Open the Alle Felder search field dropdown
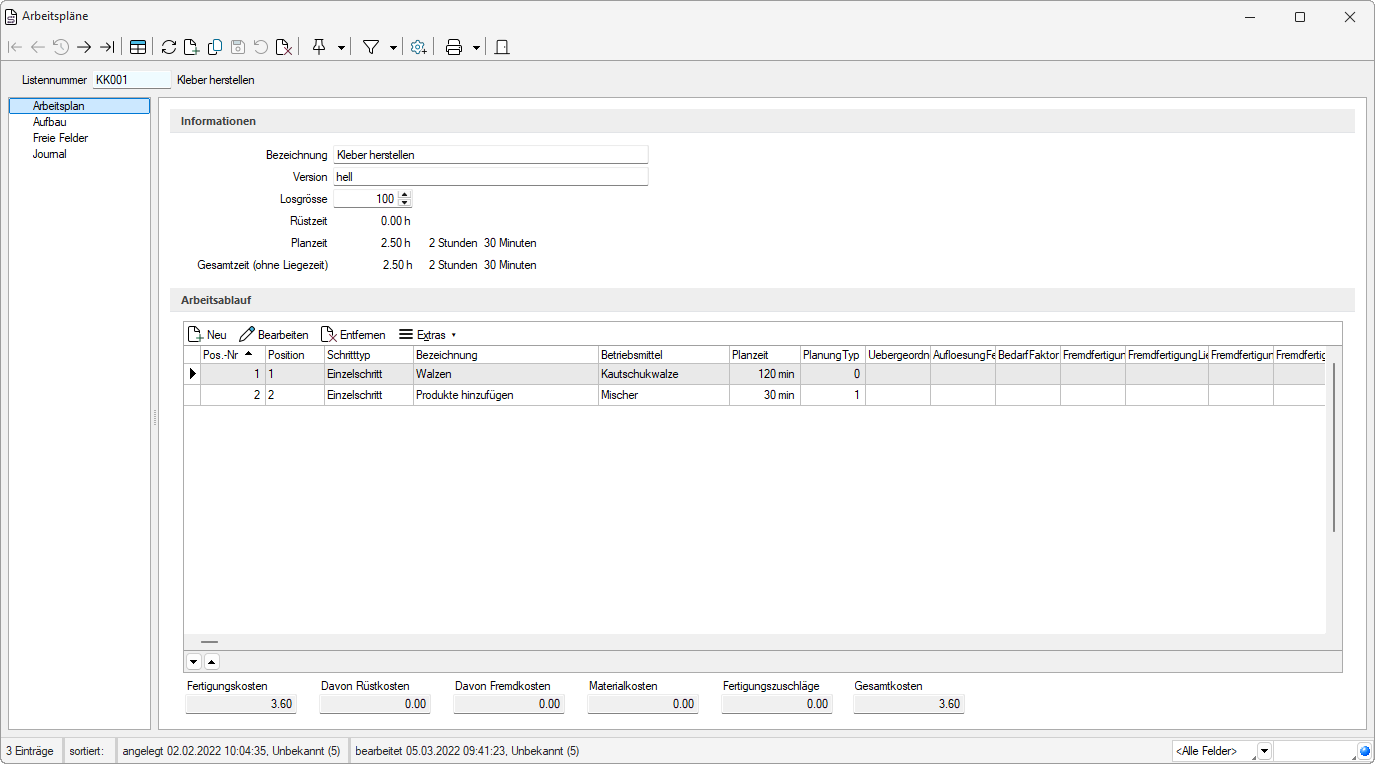This screenshot has width=1375, height=764. pyautogui.click(x=1264, y=751)
